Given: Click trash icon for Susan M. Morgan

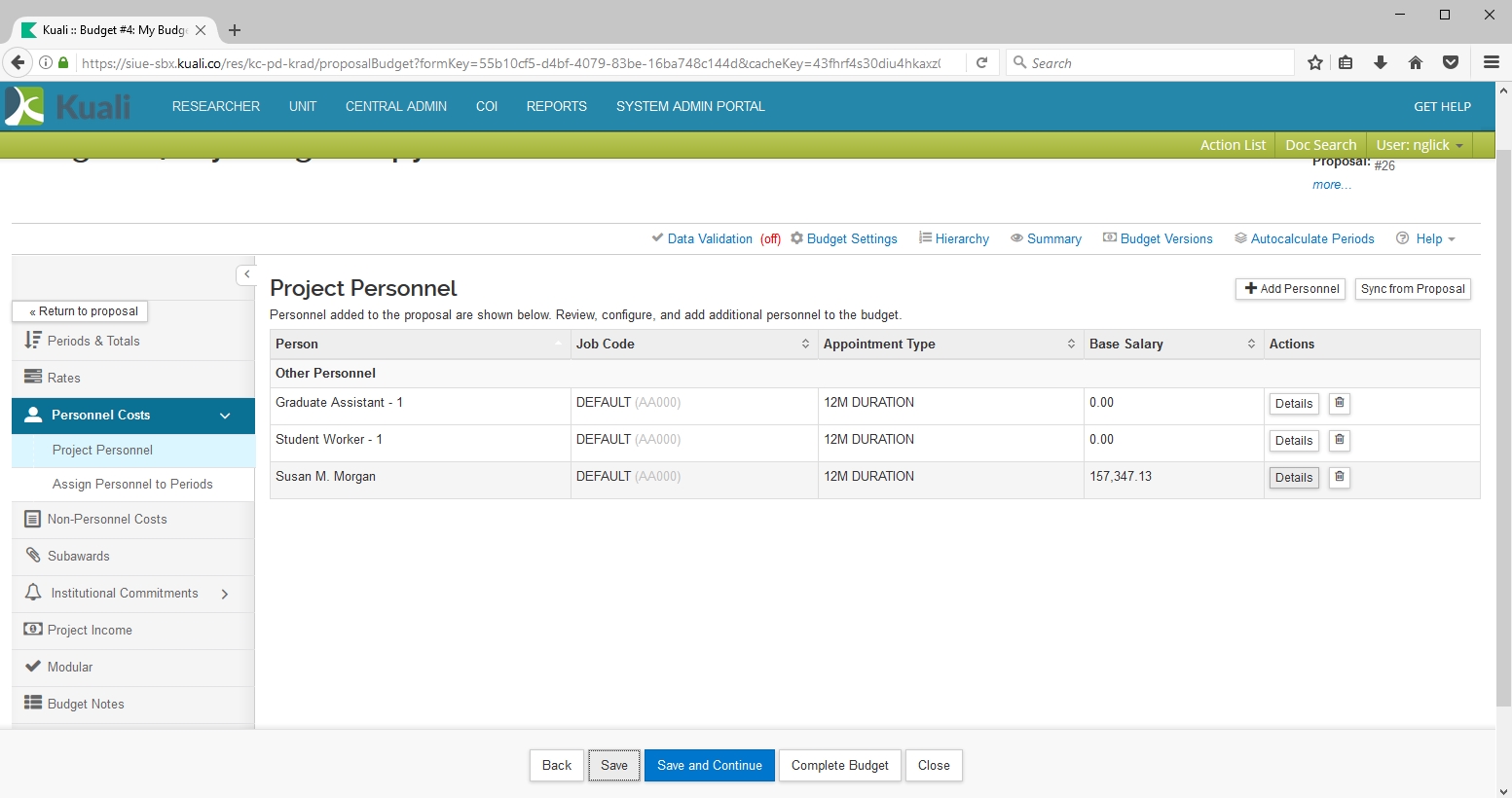Looking at the screenshot, I should [1340, 477].
